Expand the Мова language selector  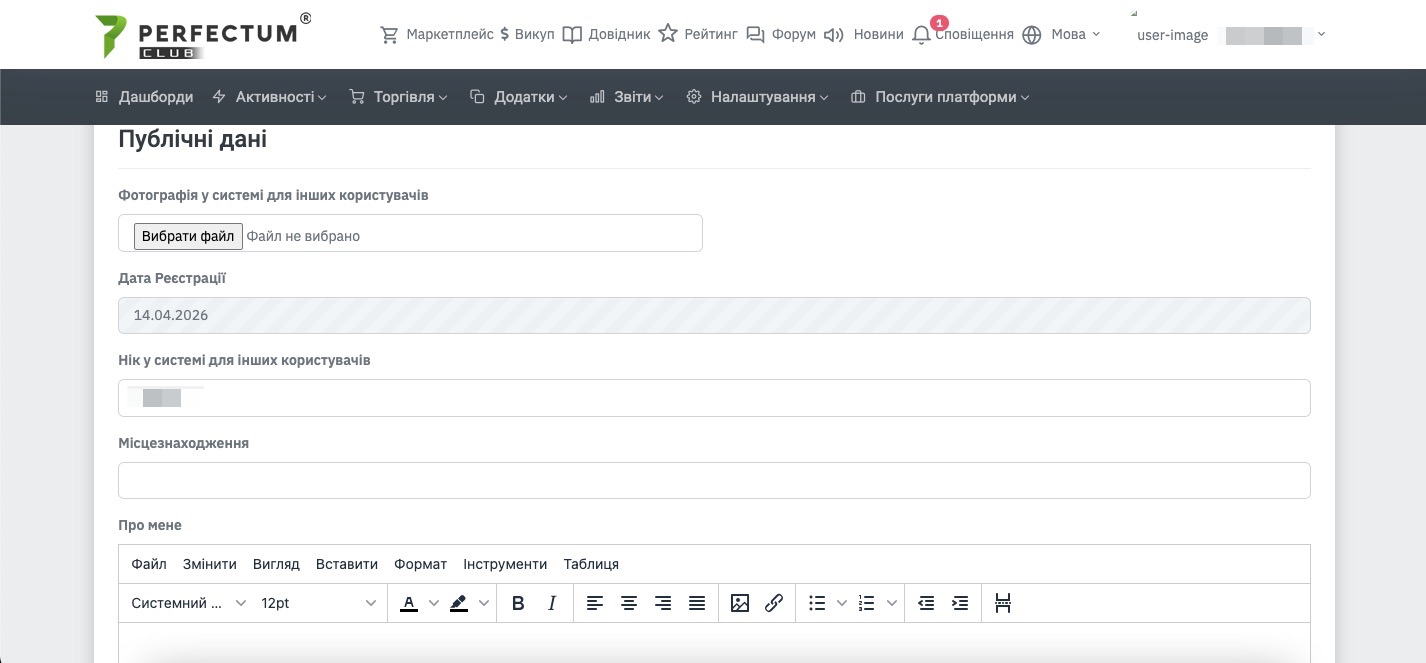click(x=1067, y=35)
